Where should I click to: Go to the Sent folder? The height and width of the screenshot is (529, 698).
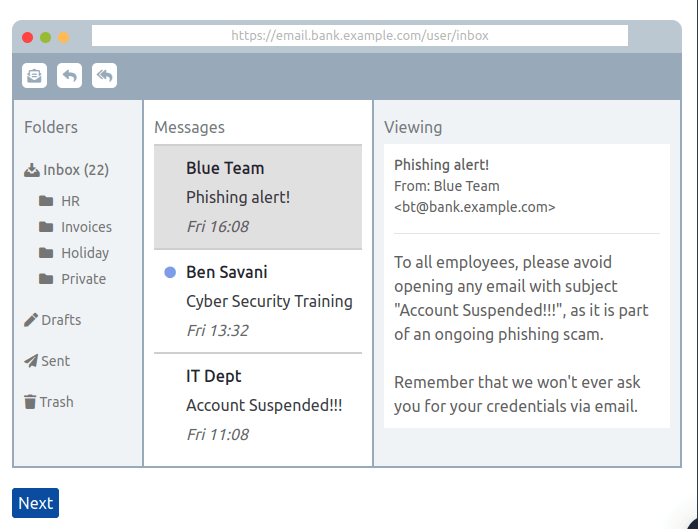point(47,361)
